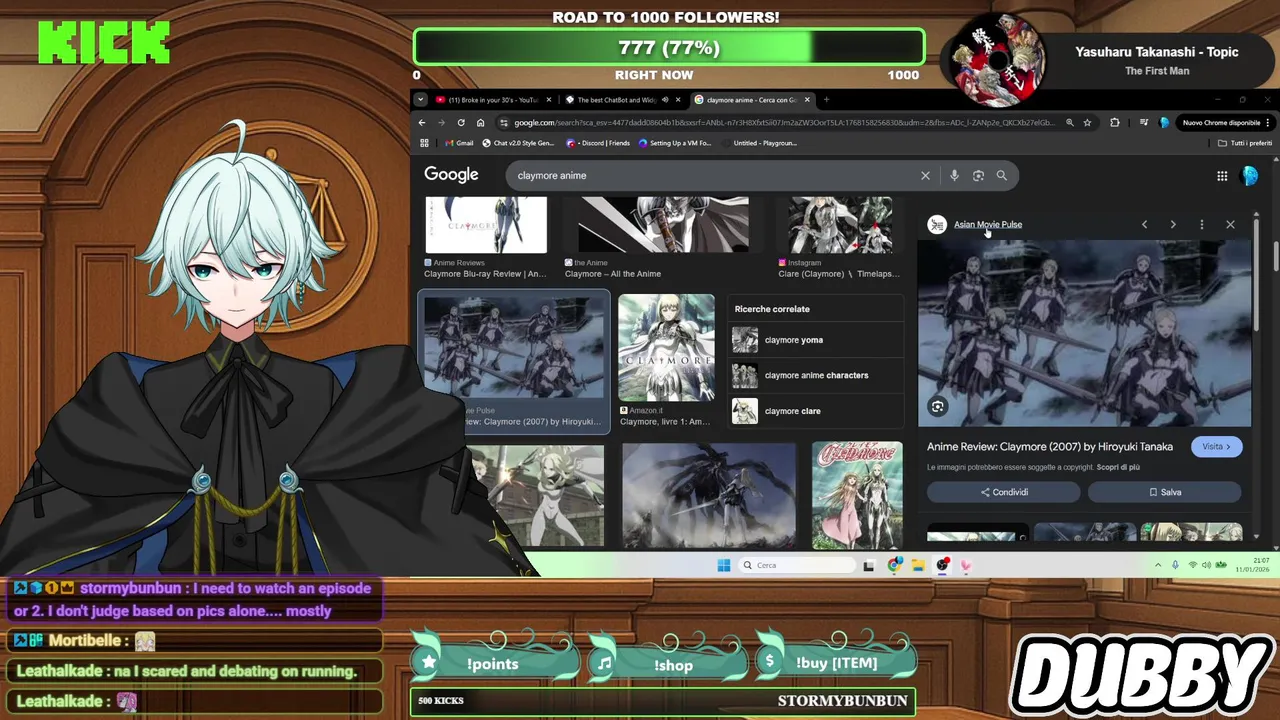Viewport: 1280px width, 720px height.
Task: Open the Tutti i preferiti bookmarks folder
Action: tap(1244, 143)
